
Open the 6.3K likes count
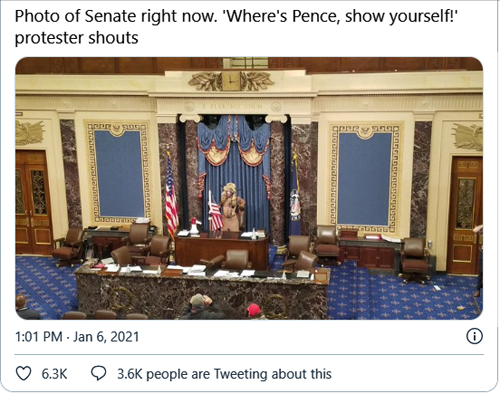[54, 374]
